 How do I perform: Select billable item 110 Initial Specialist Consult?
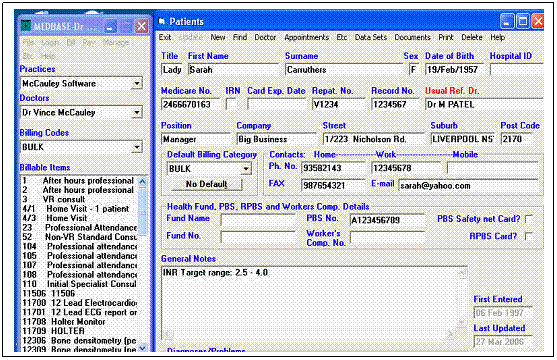coord(78,284)
